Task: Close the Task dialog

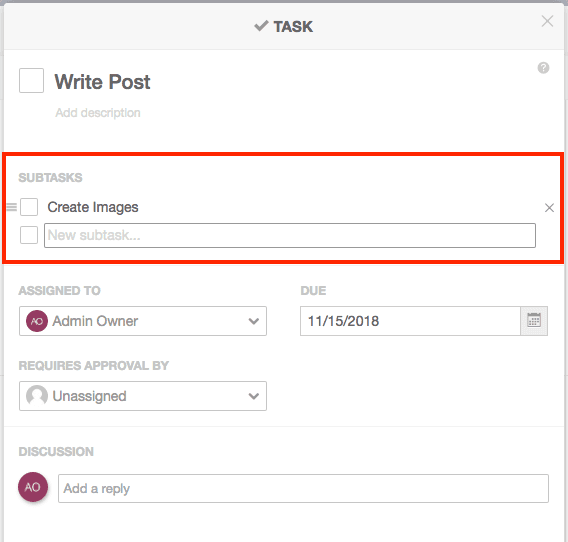Action: tap(547, 21)
